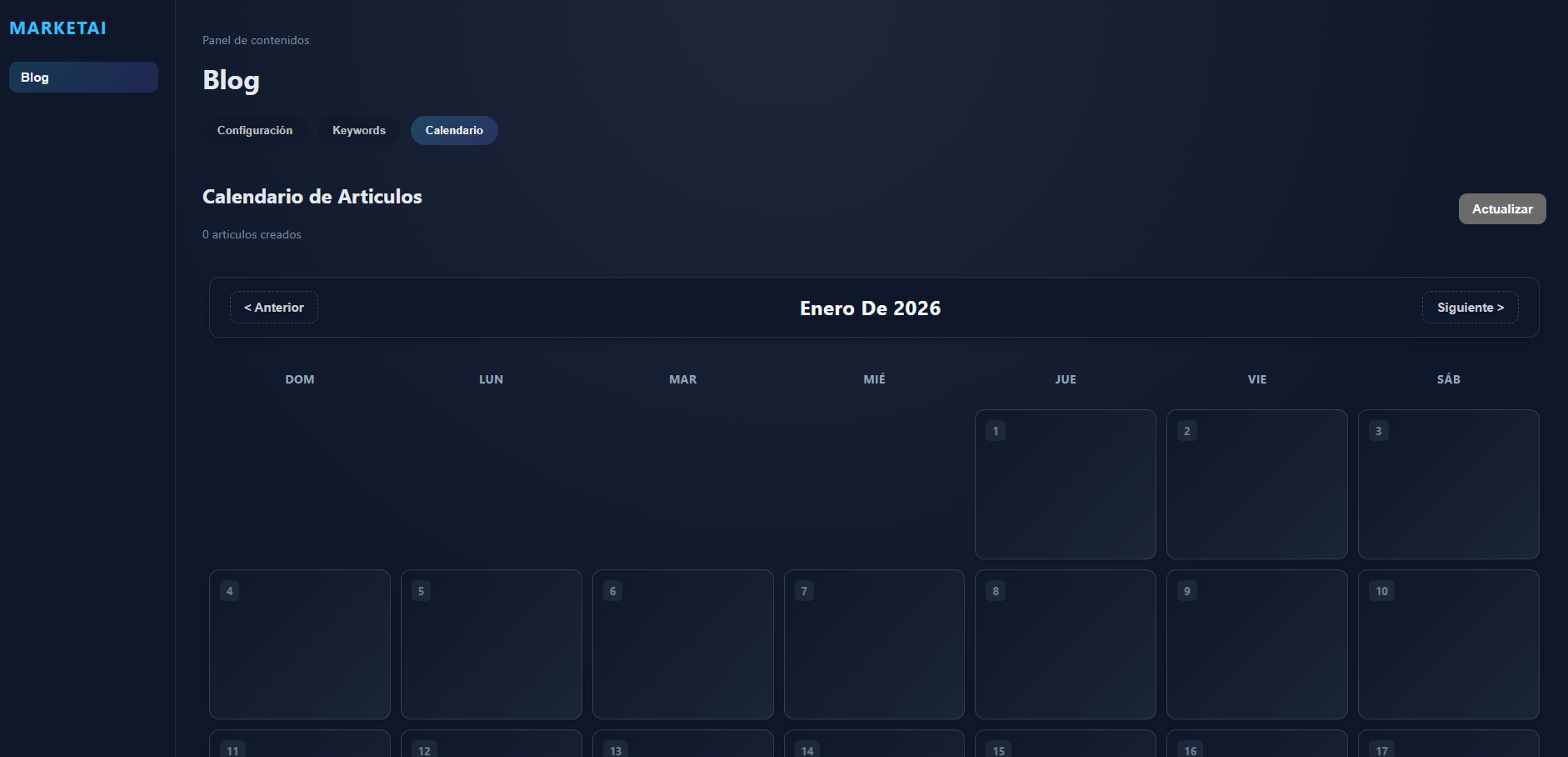Select day 2 in the calendar
Screen dimensions: 1568x757
point(1257,484)
